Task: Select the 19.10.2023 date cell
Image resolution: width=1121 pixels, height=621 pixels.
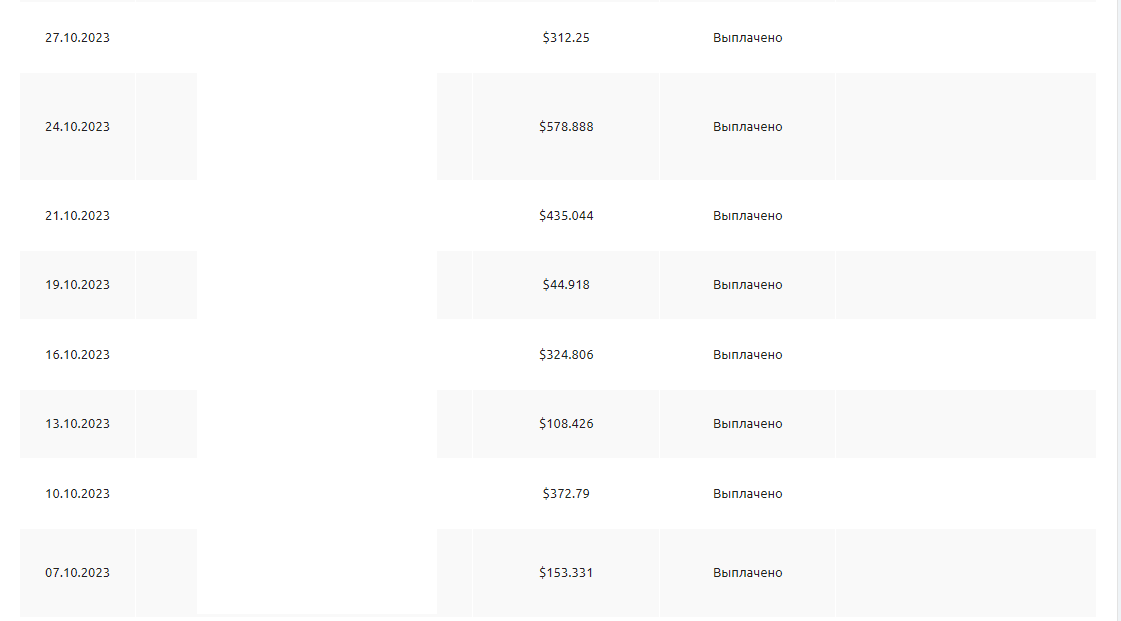Action: pos(77,285)
